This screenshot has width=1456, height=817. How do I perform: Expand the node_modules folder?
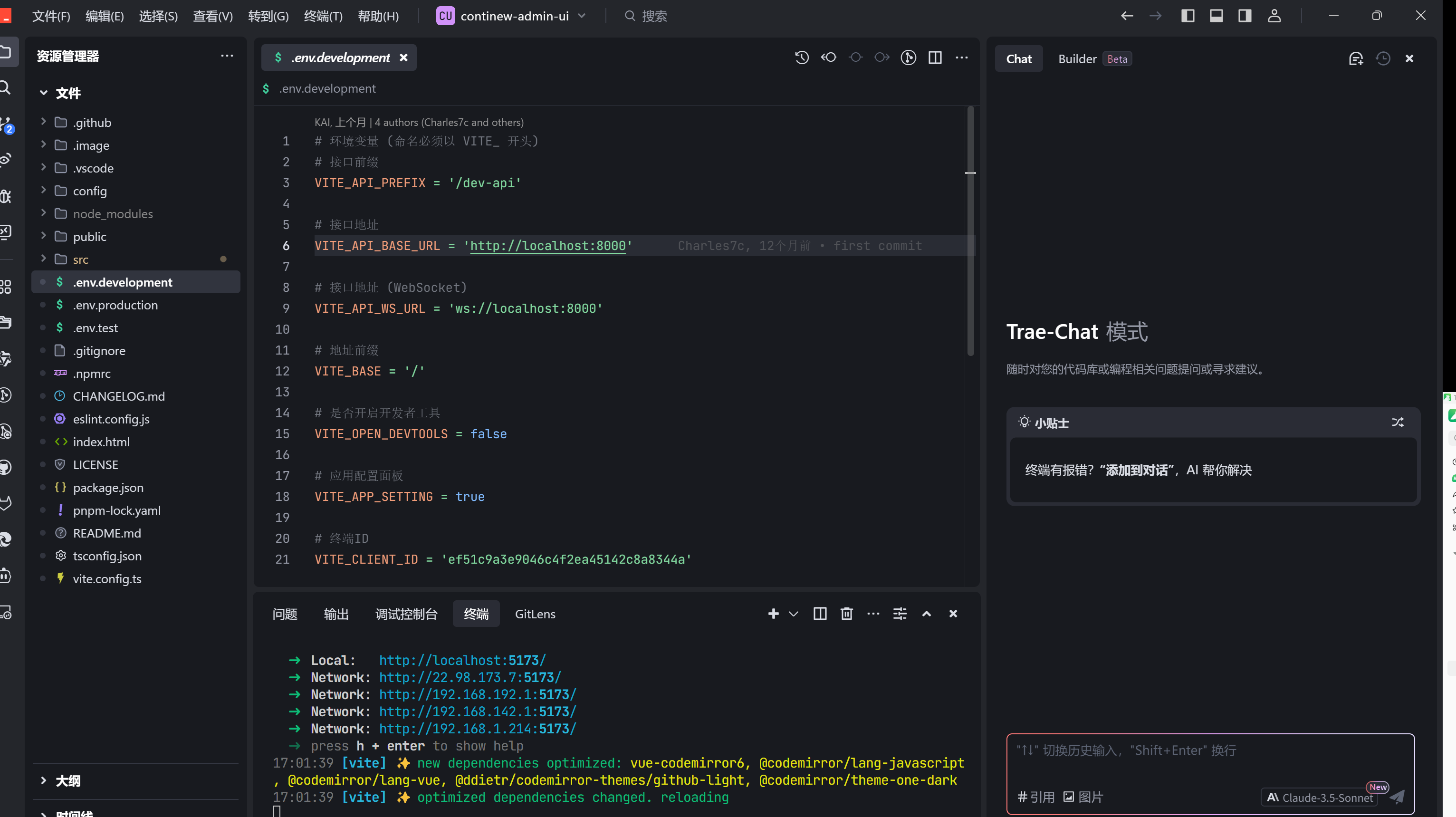point(44,213)
